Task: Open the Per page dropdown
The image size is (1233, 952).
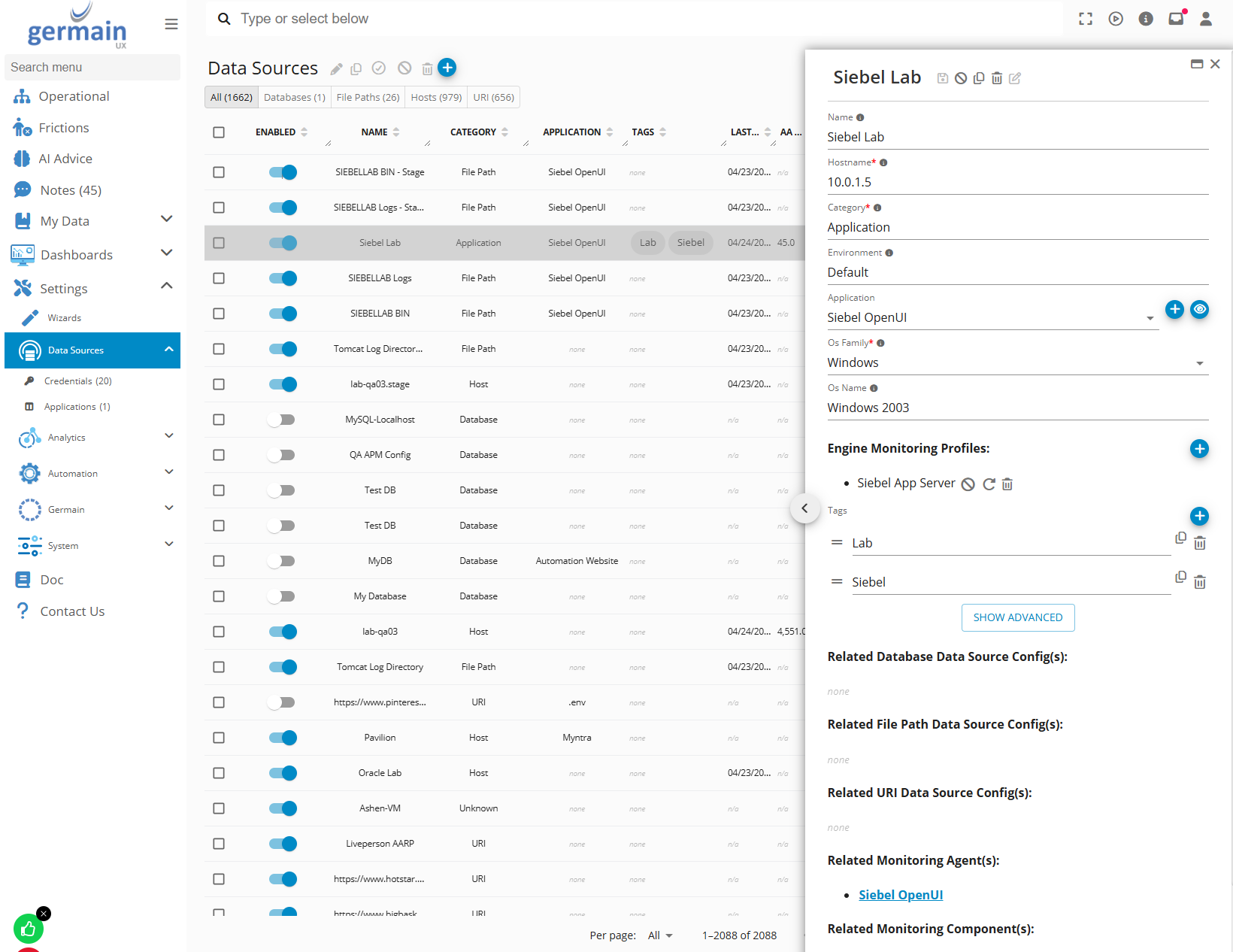Action: [x=660, y=935]
